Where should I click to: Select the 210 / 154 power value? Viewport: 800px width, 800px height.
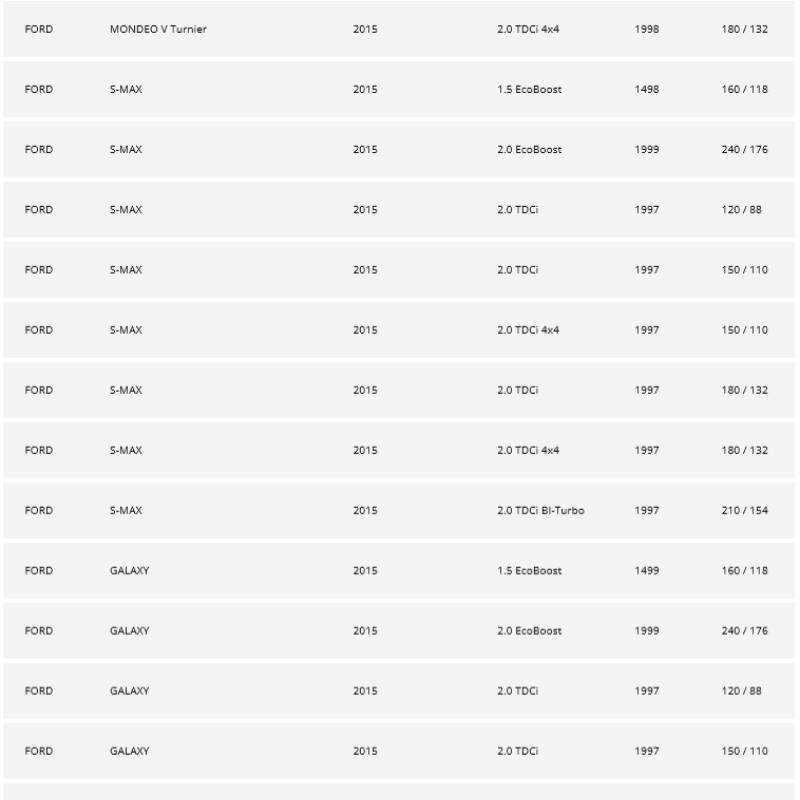point(744,511)
